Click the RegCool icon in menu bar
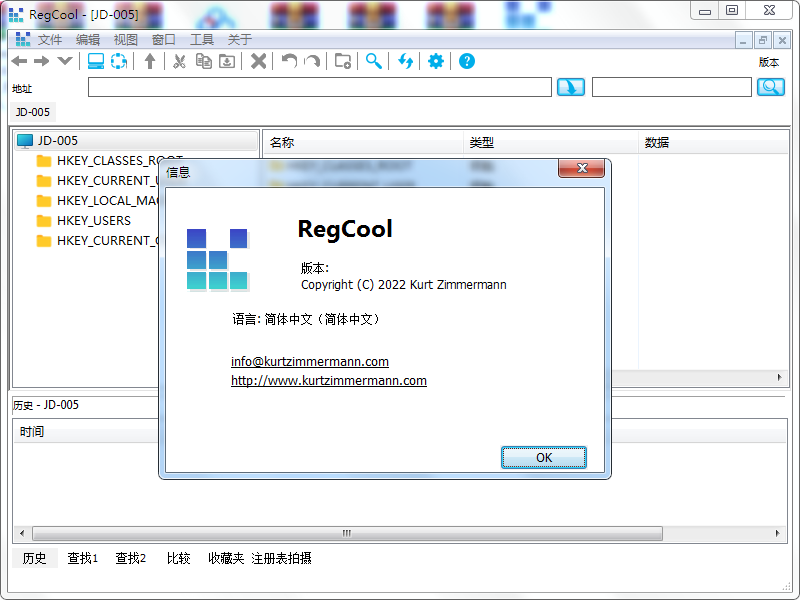The height and width of the screenshot is (600, 800). pos(22,40)
